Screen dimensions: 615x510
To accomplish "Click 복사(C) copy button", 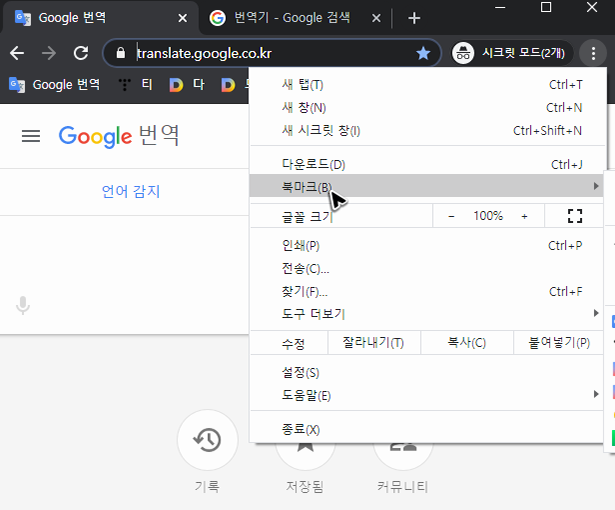I will click(x=467, y=343).
